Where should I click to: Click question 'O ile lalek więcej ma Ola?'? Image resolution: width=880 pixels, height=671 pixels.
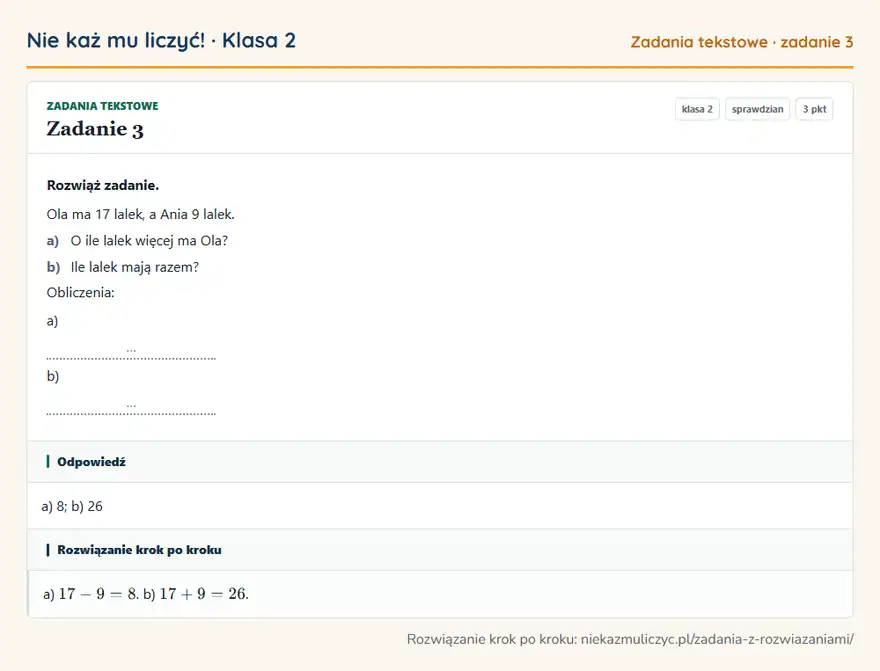pos(149,241)
